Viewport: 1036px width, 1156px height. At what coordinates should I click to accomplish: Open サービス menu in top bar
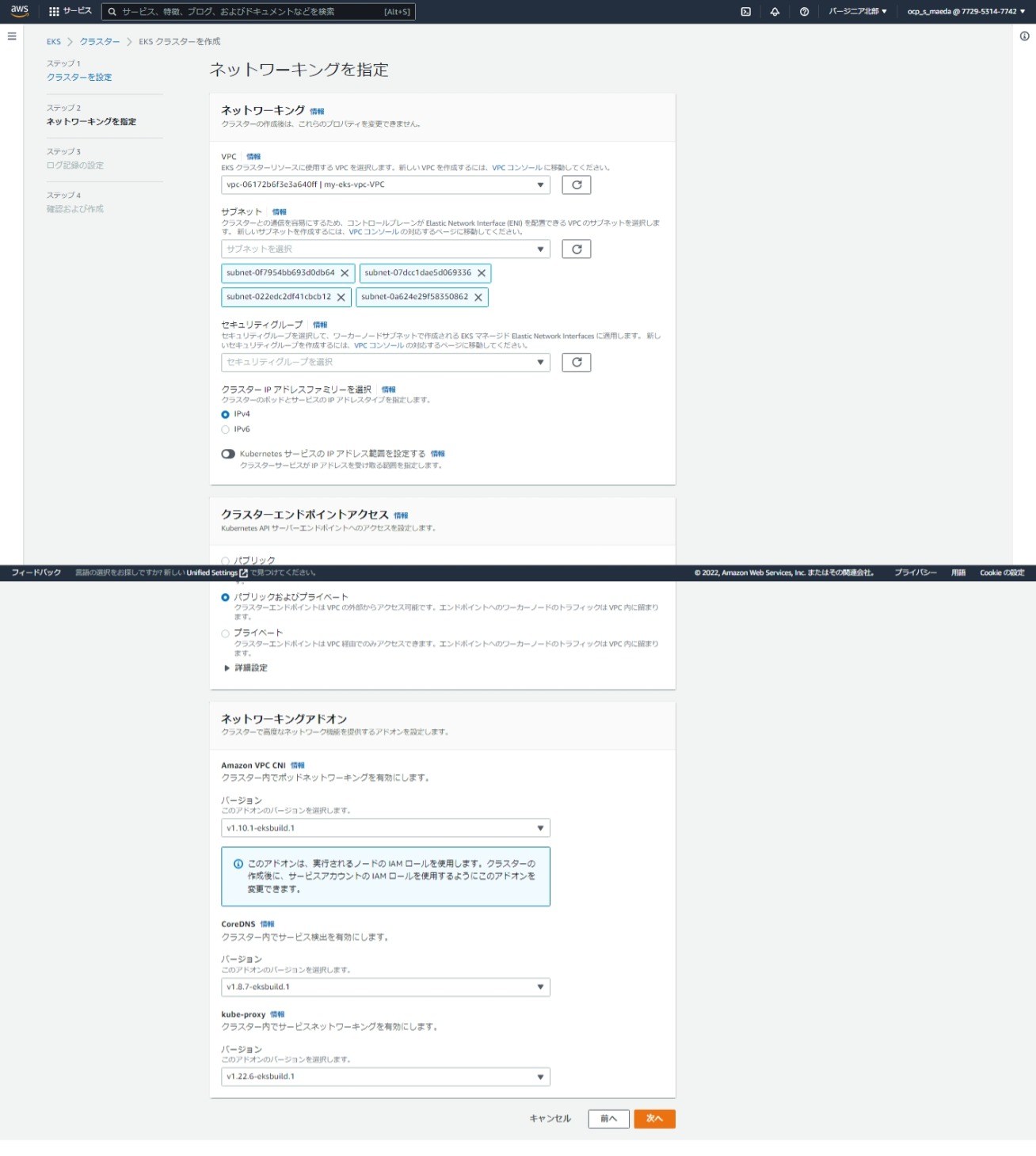(x=70, y=12)
